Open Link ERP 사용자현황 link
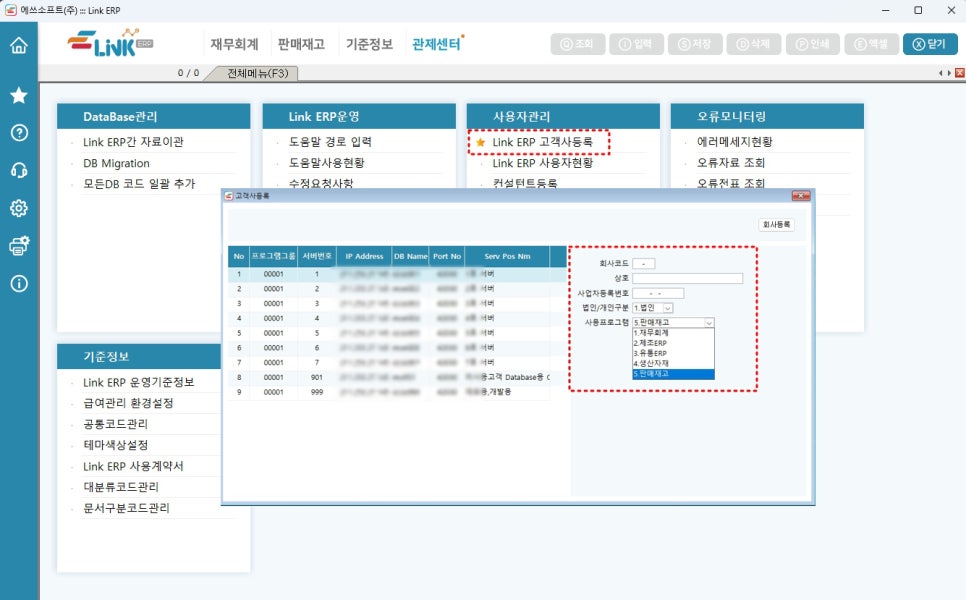 (542, 163)
